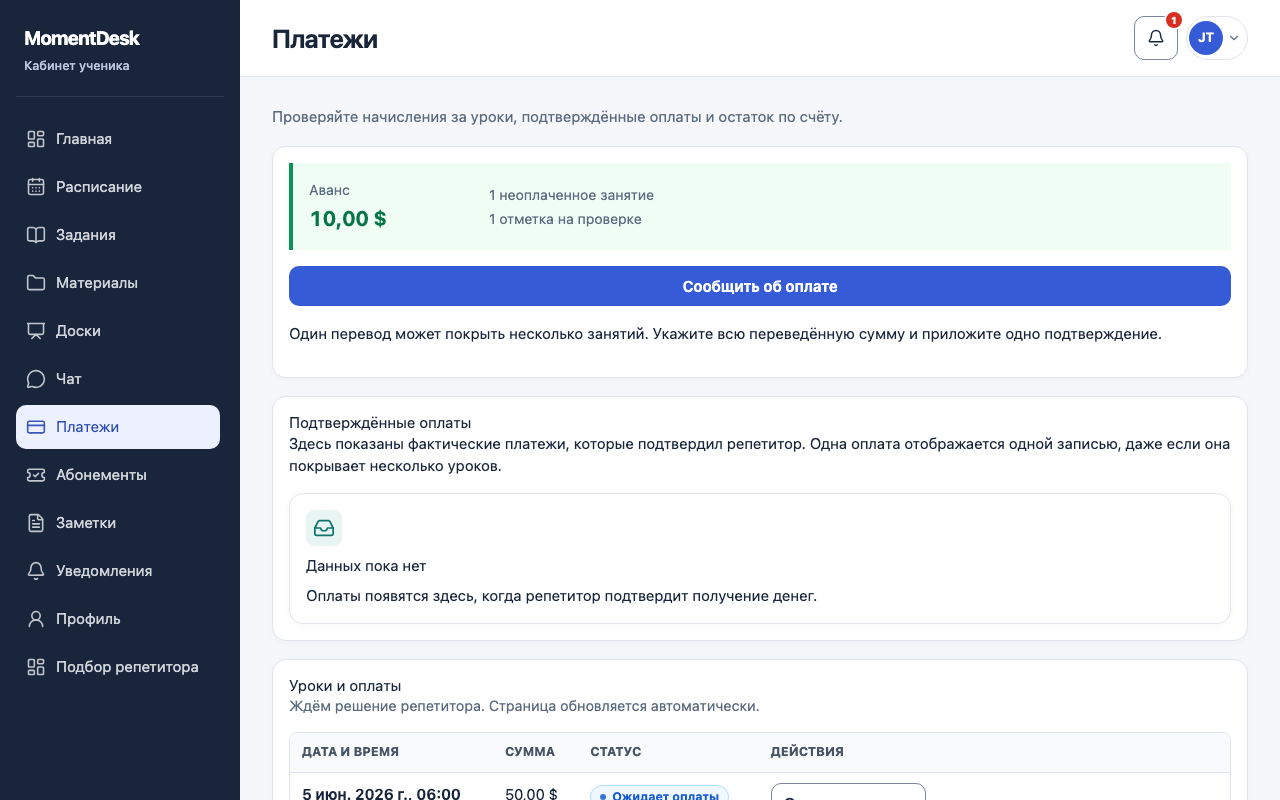The image size is (1280, 800).
Task: Click the Подбор репетитора grid icon
Action: point(36,667)
